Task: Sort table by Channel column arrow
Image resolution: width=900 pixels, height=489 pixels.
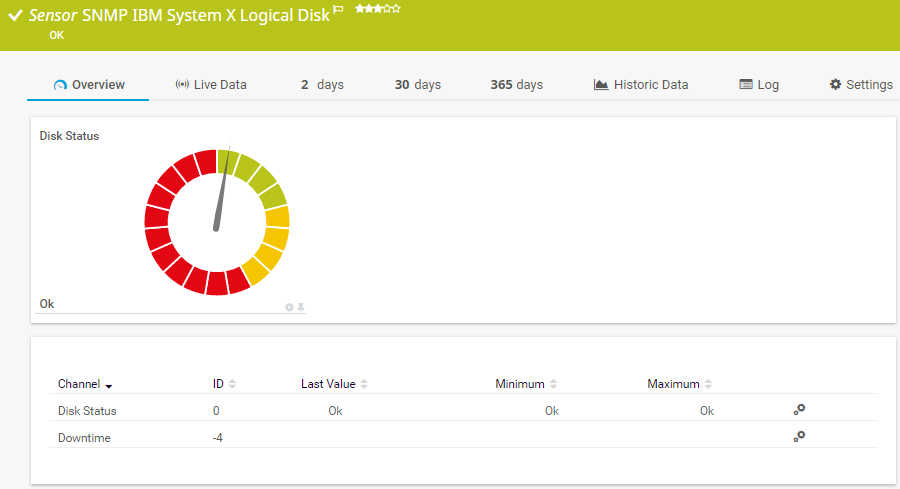Action: click(108, 385)
